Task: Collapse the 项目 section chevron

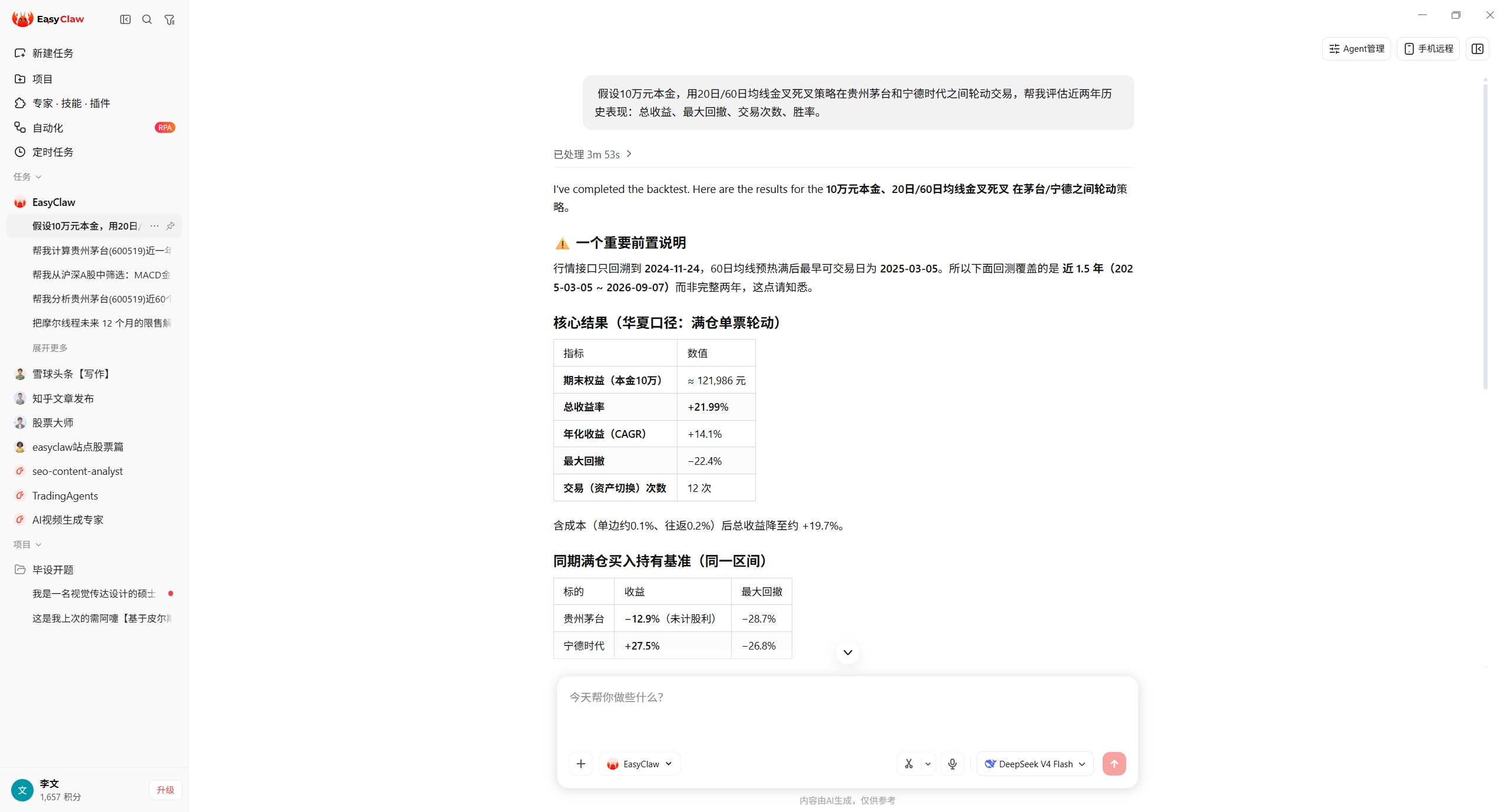Action: click(x=39, y=545)
